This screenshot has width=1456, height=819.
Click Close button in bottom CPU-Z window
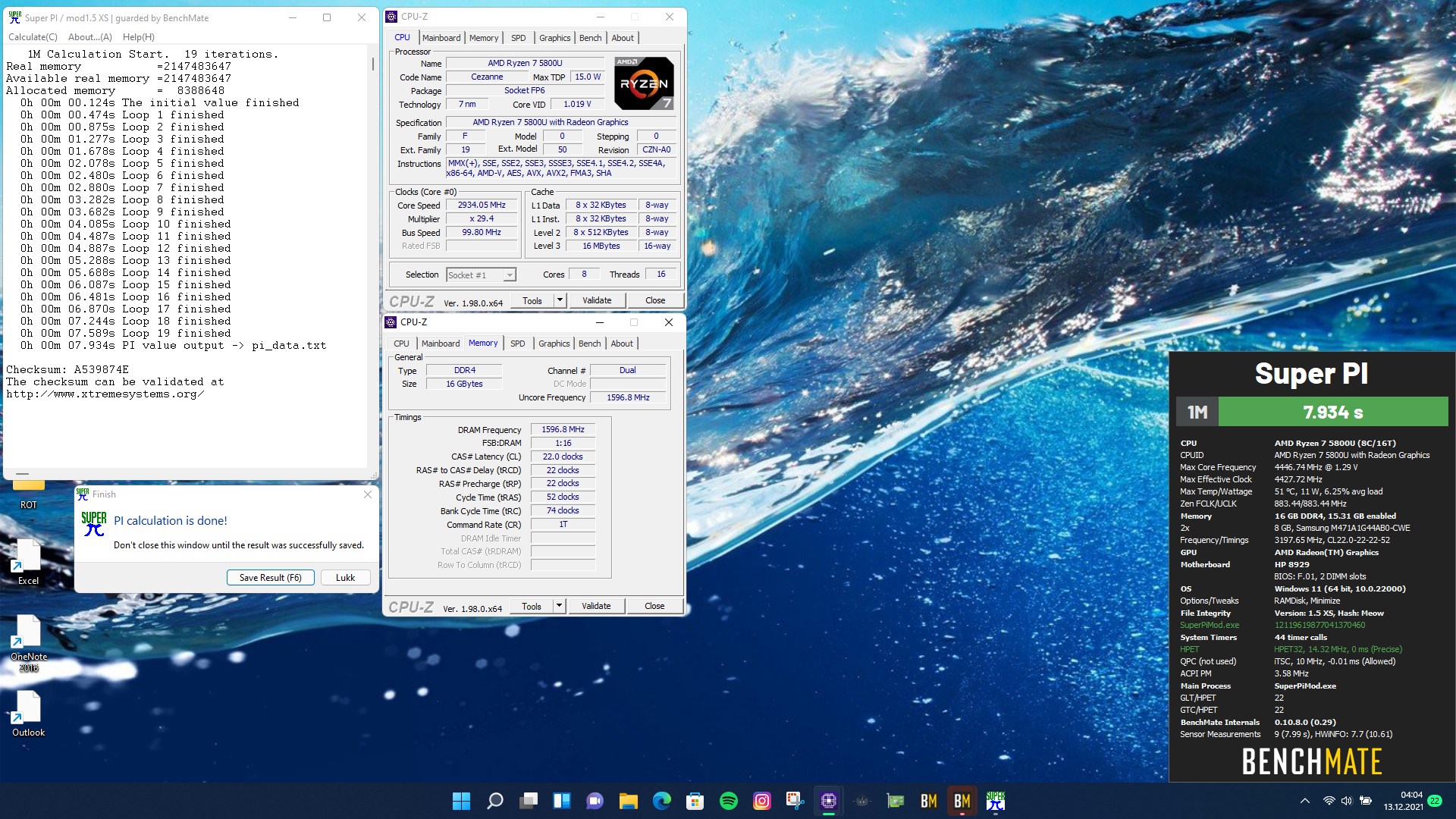[x=654, y=607]
